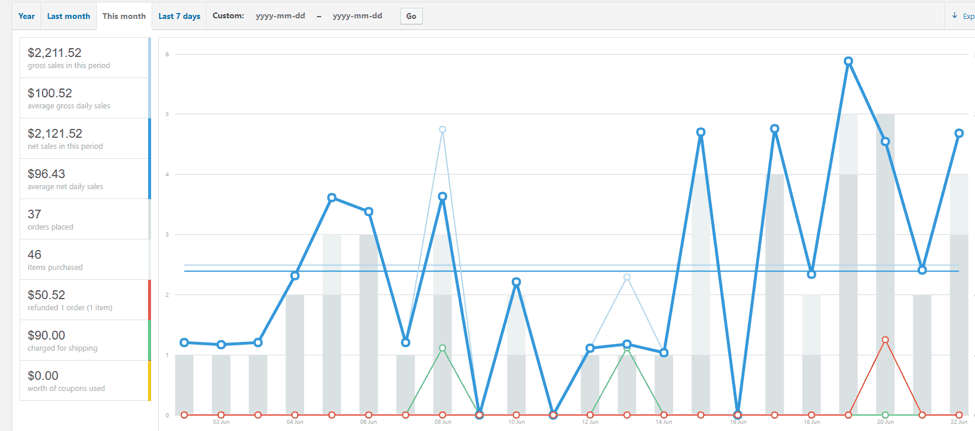Click the $50.52 refunded legend entry
This screenshot has width=975, height=431.
[84, 300]
